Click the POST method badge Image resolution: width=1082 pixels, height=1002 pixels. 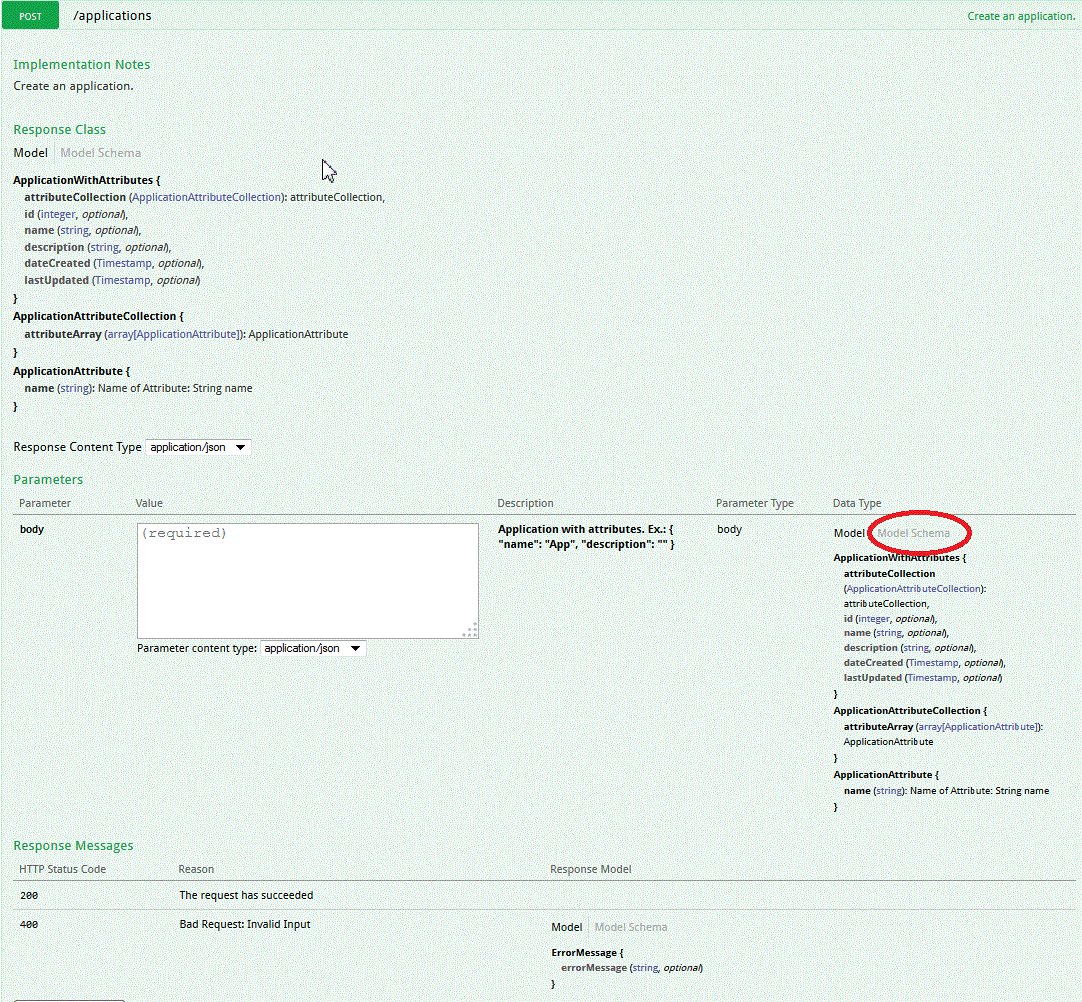click(29, 15)
